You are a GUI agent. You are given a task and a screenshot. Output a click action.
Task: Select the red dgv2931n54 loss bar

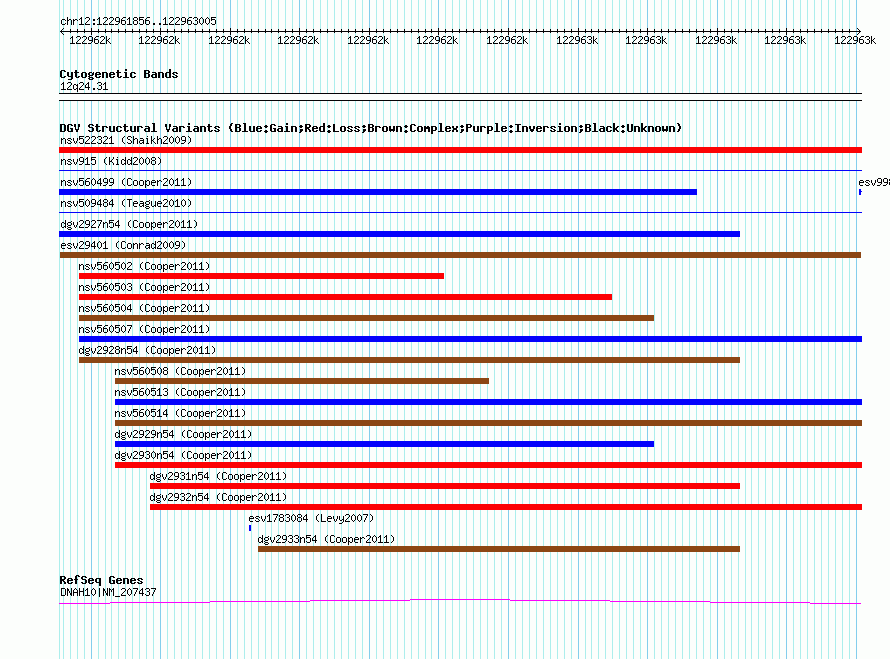tap(445, 486)
